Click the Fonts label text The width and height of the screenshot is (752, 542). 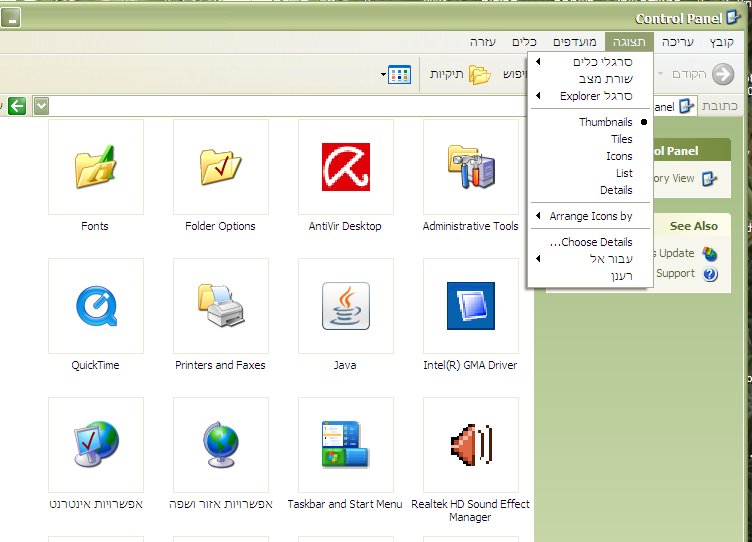95,226
